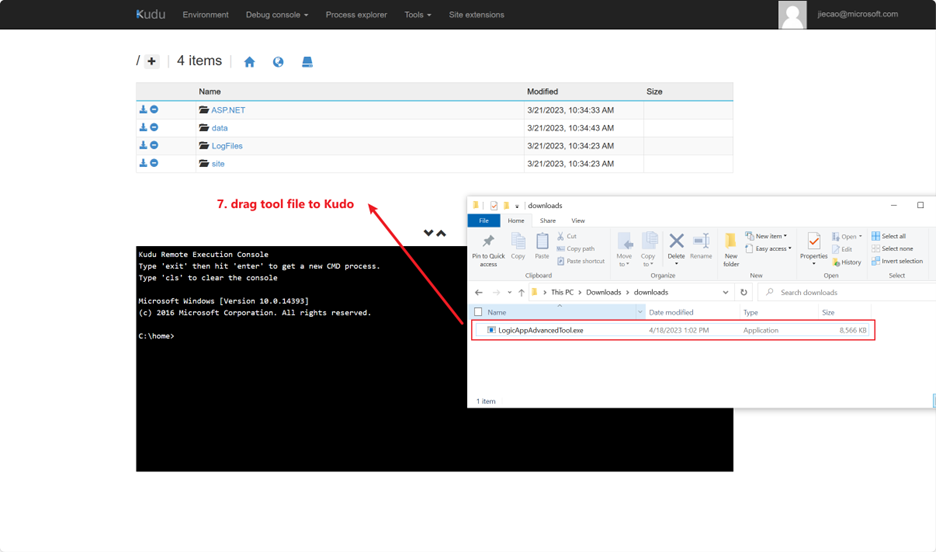Click the Delete ribbon button
Image resolution: width=936 pixels, height=552 pixels.
(676, 249)
